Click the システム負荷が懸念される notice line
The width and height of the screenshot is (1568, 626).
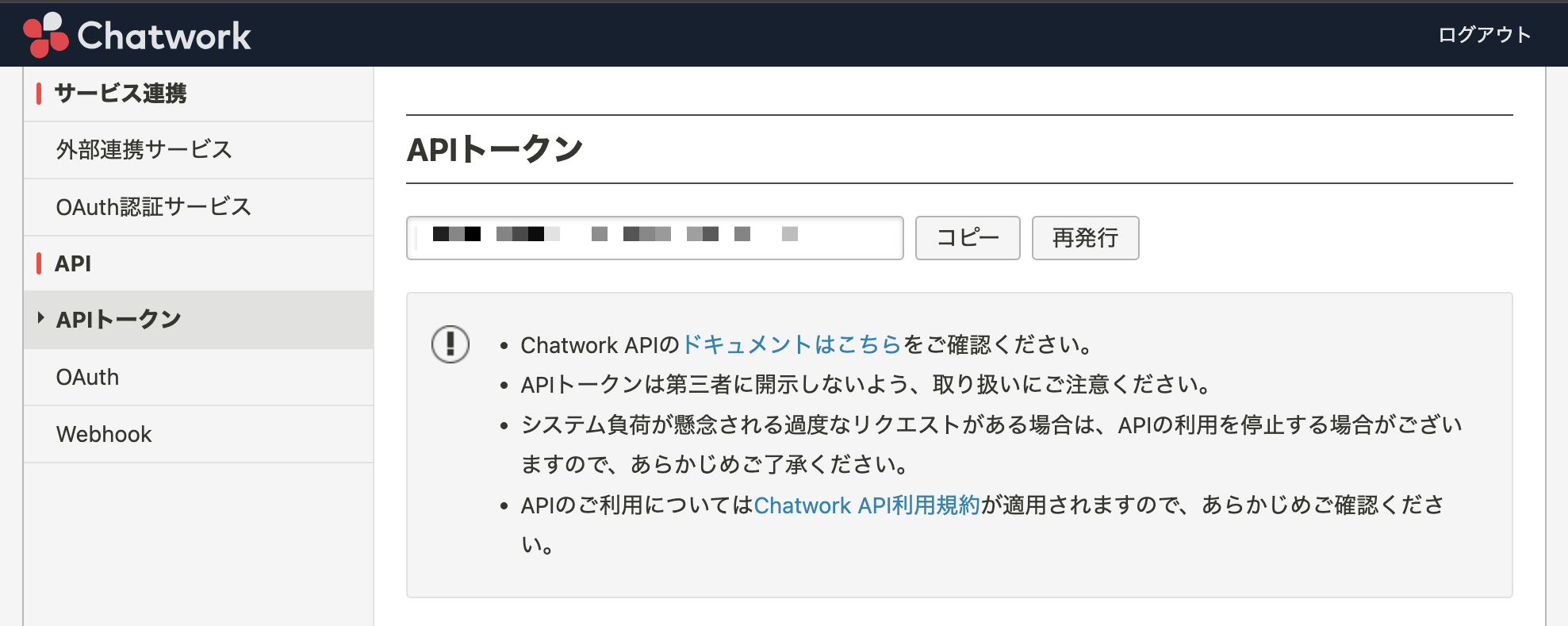coord(991,444)
